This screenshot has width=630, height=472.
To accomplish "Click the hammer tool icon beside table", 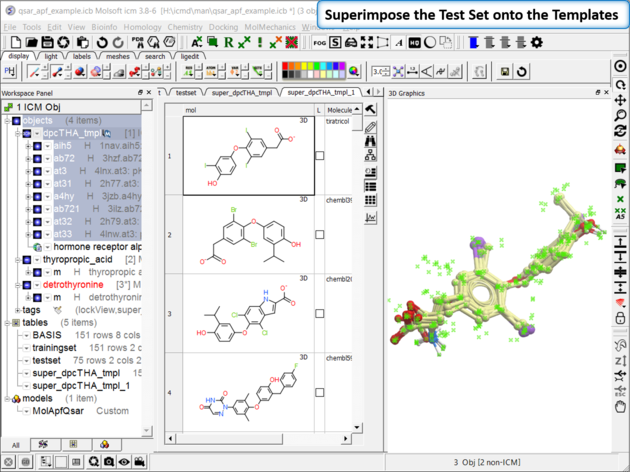I will pyautogui.click(x=371, y=110).
